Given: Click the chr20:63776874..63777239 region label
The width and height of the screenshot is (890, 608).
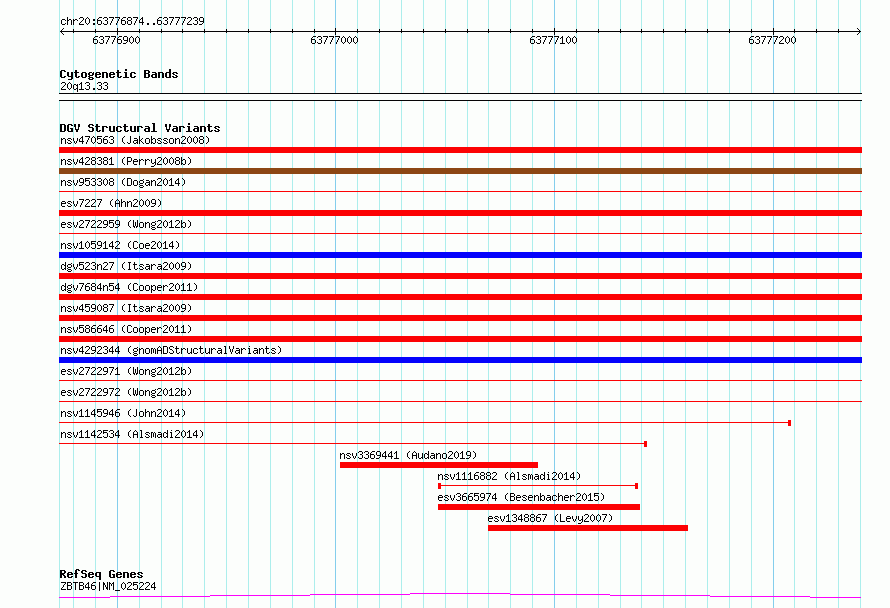Looking at the screenshot, I should 132,21.
